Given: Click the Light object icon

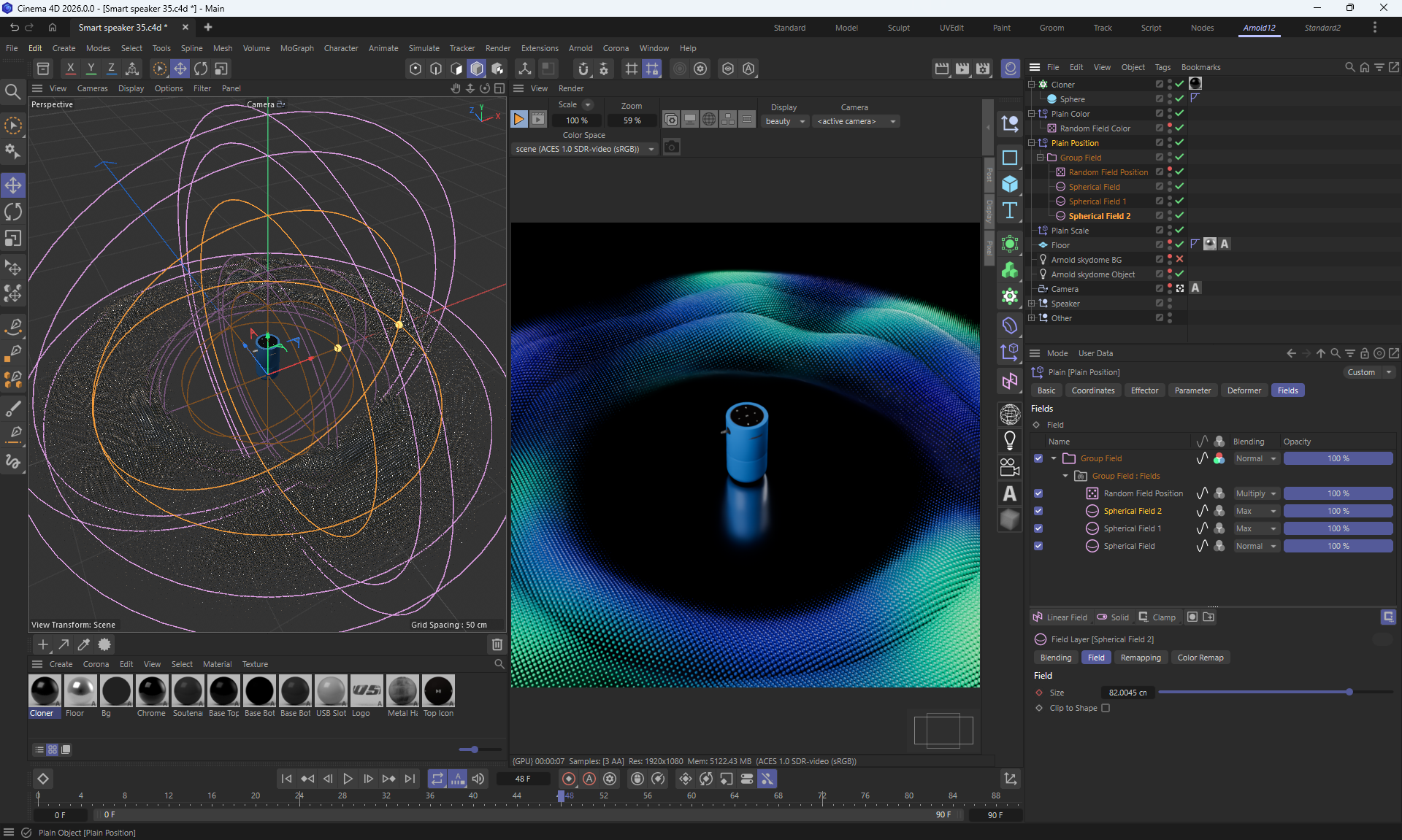Looking at the screenshot, I should [1010, 441].
